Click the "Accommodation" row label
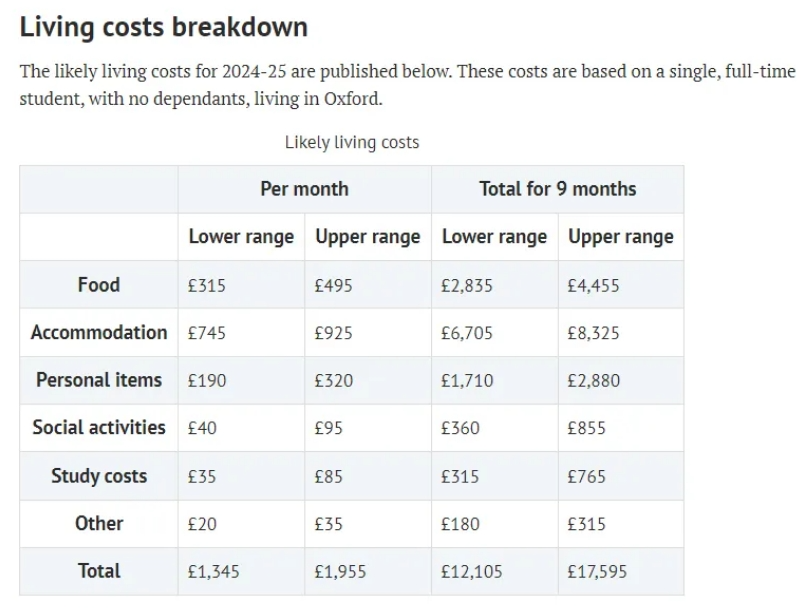Viewport: 811px width, 612px height. pyautogui.click(x=98, y=333)
